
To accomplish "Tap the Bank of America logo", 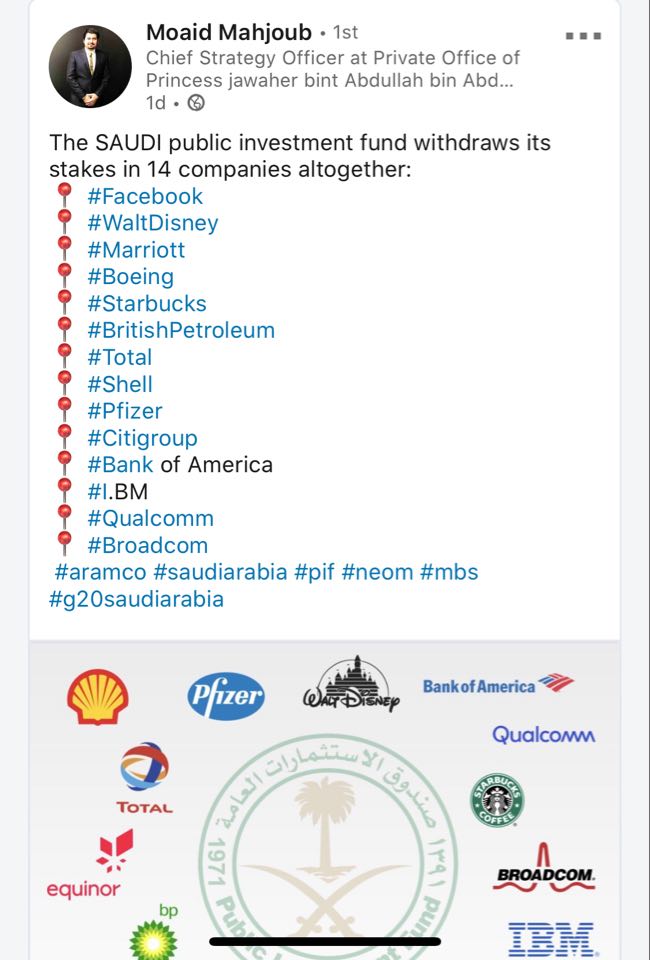I will pos(498,685).
